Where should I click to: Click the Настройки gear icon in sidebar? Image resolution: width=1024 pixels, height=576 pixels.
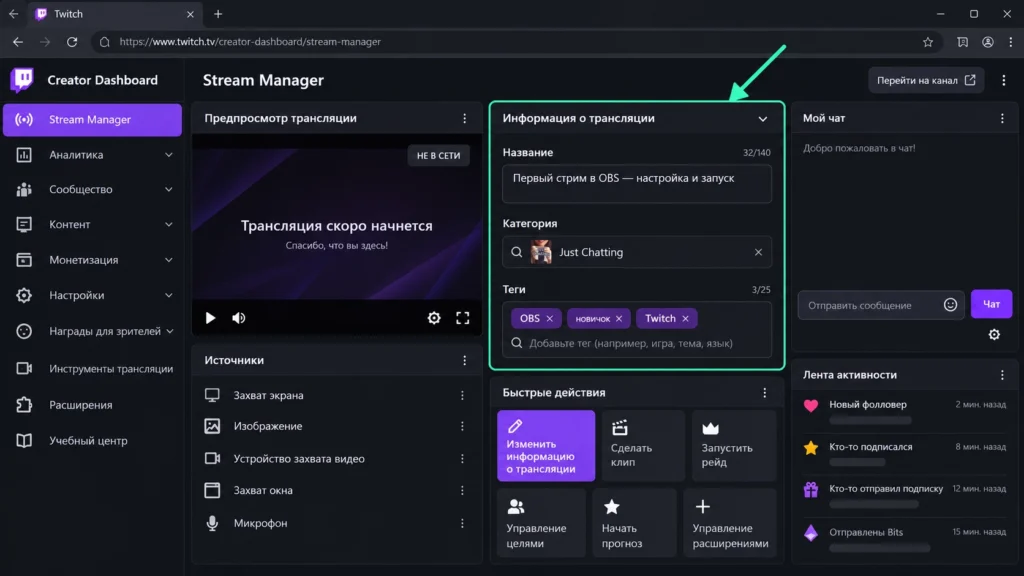click(24, 295)
